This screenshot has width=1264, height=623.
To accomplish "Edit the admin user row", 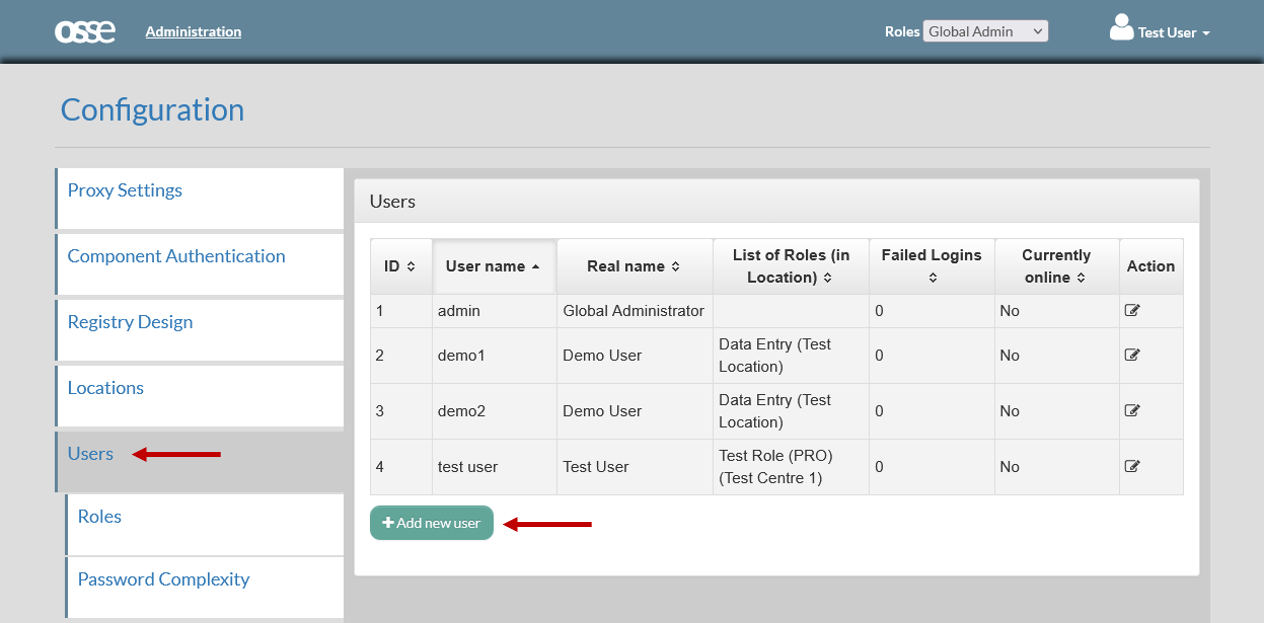I will 1132,311.
